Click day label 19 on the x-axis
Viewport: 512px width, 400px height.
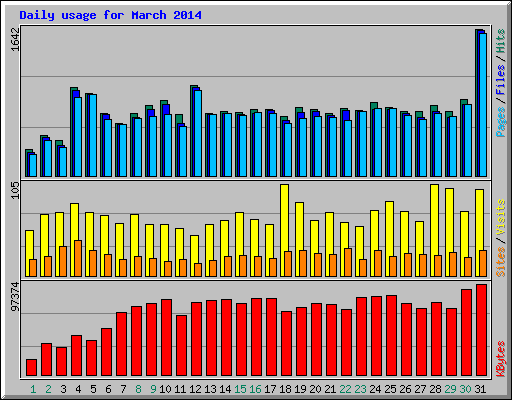(x=300, y=389)
